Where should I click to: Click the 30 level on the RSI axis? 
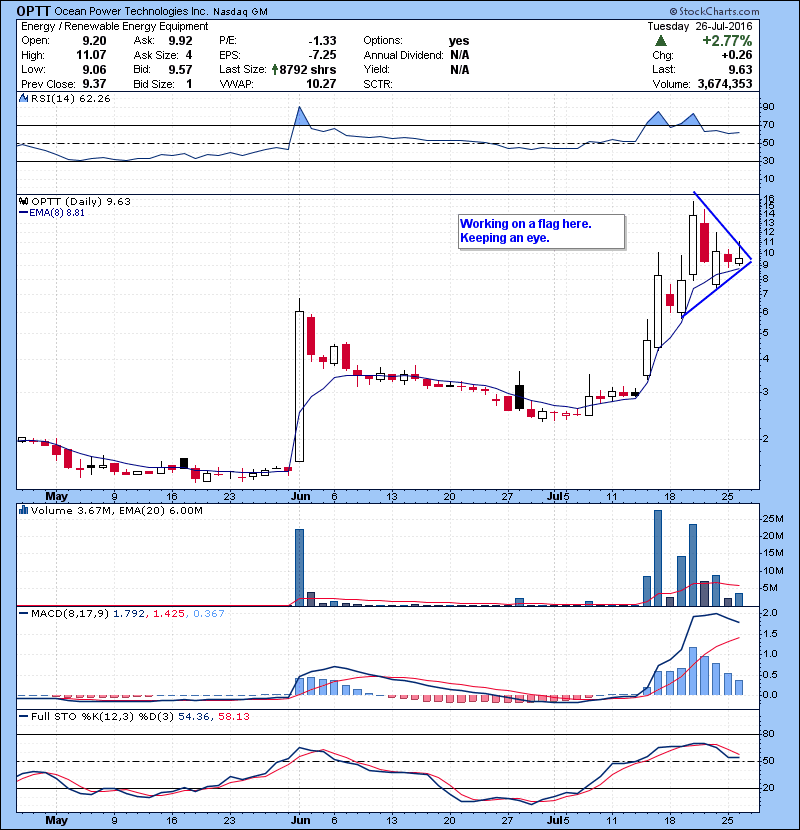(768, 160)
